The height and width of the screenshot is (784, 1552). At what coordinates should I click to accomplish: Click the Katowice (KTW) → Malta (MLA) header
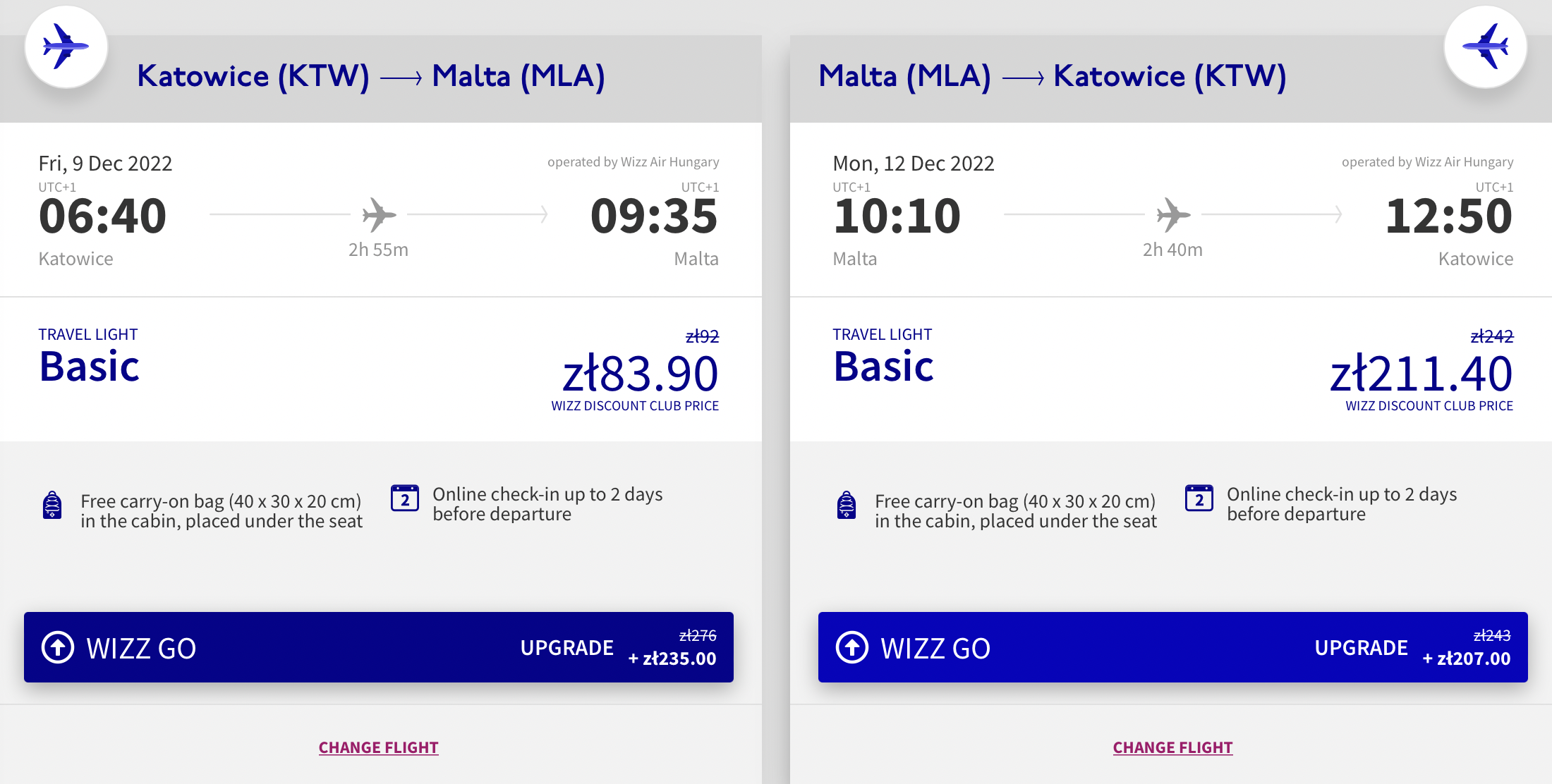pyautogui.click(x=371, y=76)
